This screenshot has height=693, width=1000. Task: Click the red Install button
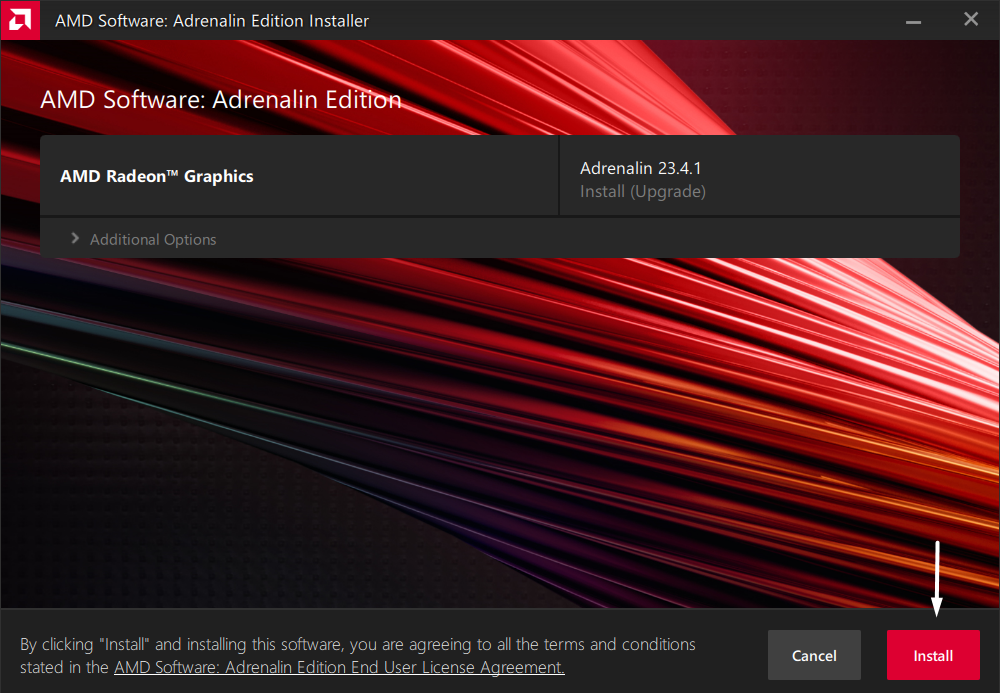coord(933,656)
